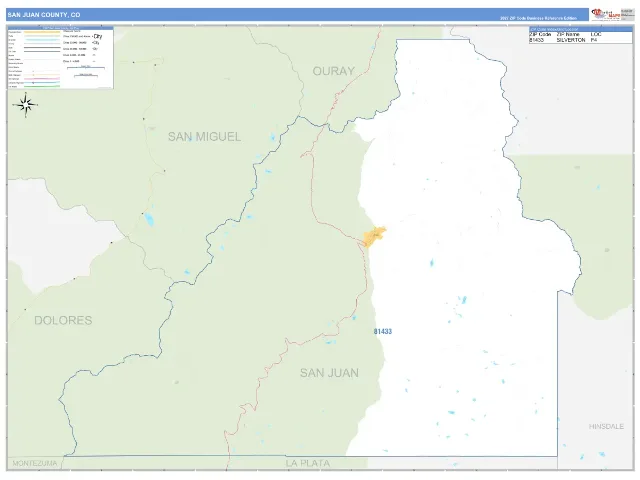Image resolution: width=640 pixels, height=480 pixels.
Task: Click the "SAN MIGUEL" county label
Action: 204,136
